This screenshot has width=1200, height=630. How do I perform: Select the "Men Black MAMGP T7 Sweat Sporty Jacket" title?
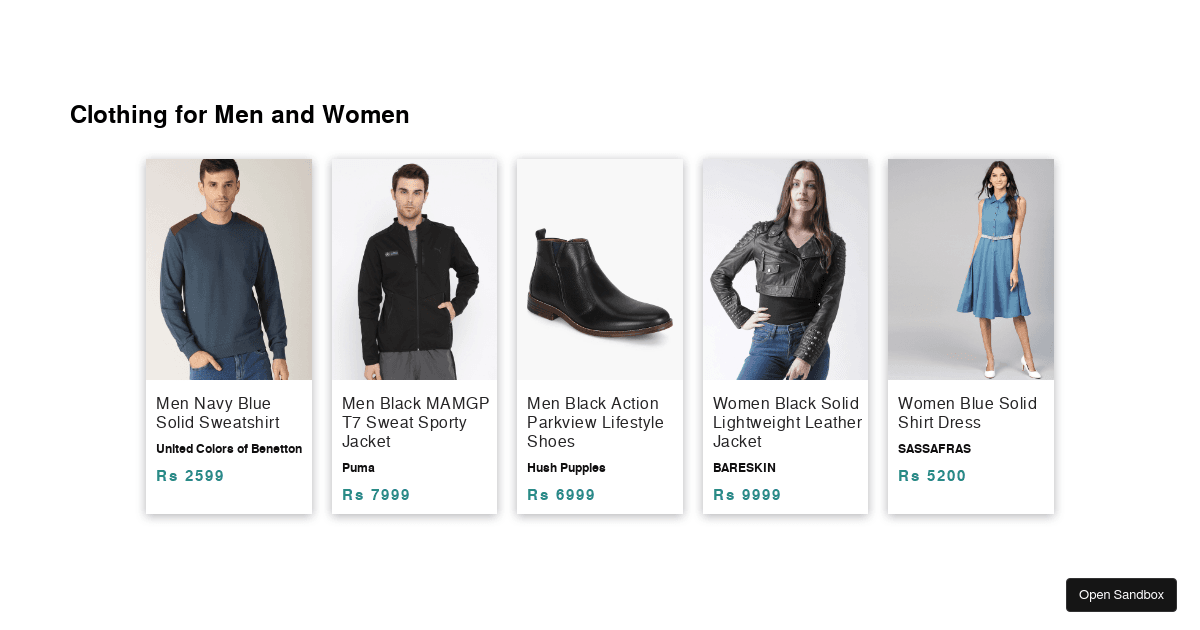coord(416,422)
